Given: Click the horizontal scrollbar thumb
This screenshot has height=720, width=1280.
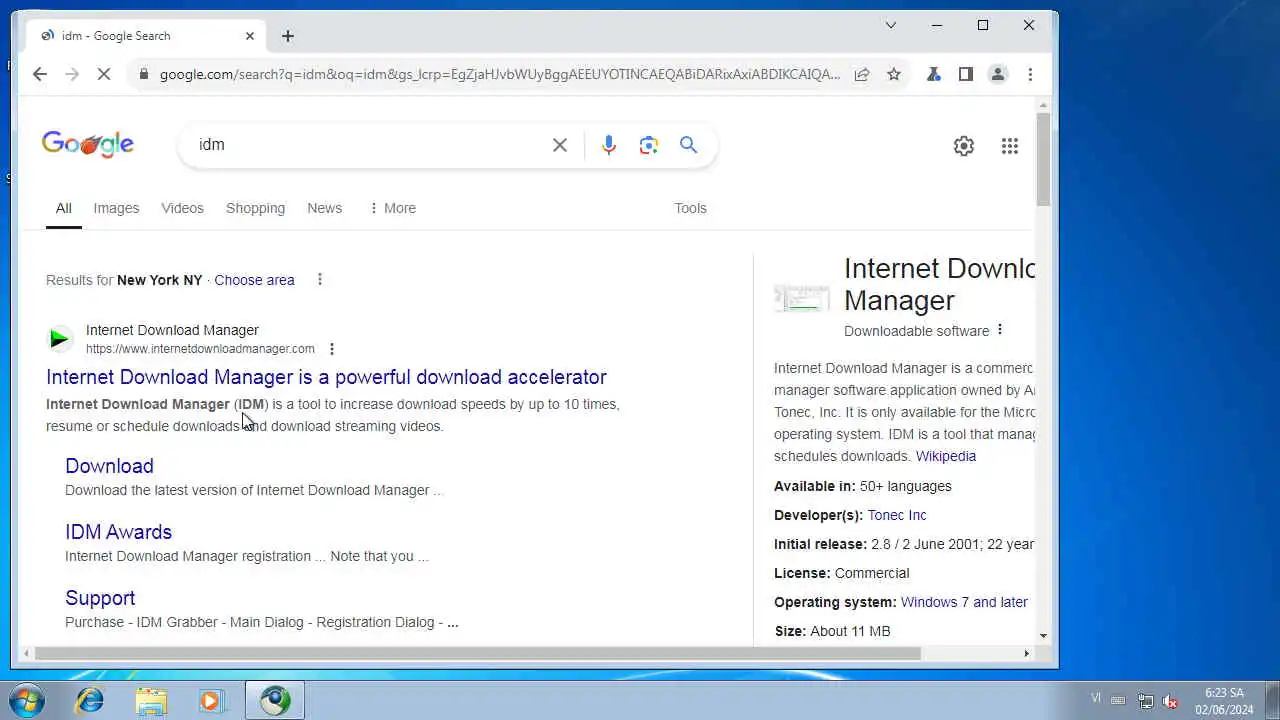Looking at the screenshot, I should coord(477,653).
